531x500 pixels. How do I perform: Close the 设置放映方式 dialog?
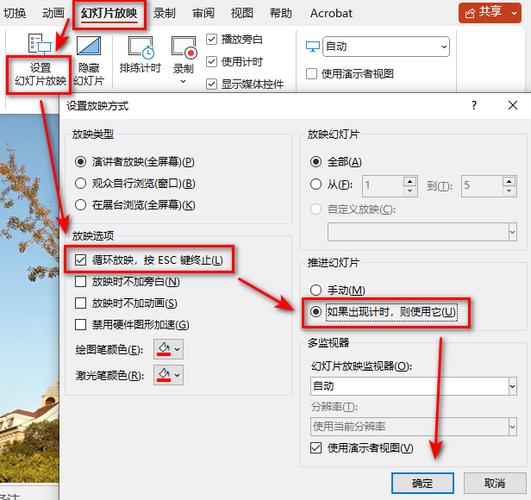coord(513,105)
